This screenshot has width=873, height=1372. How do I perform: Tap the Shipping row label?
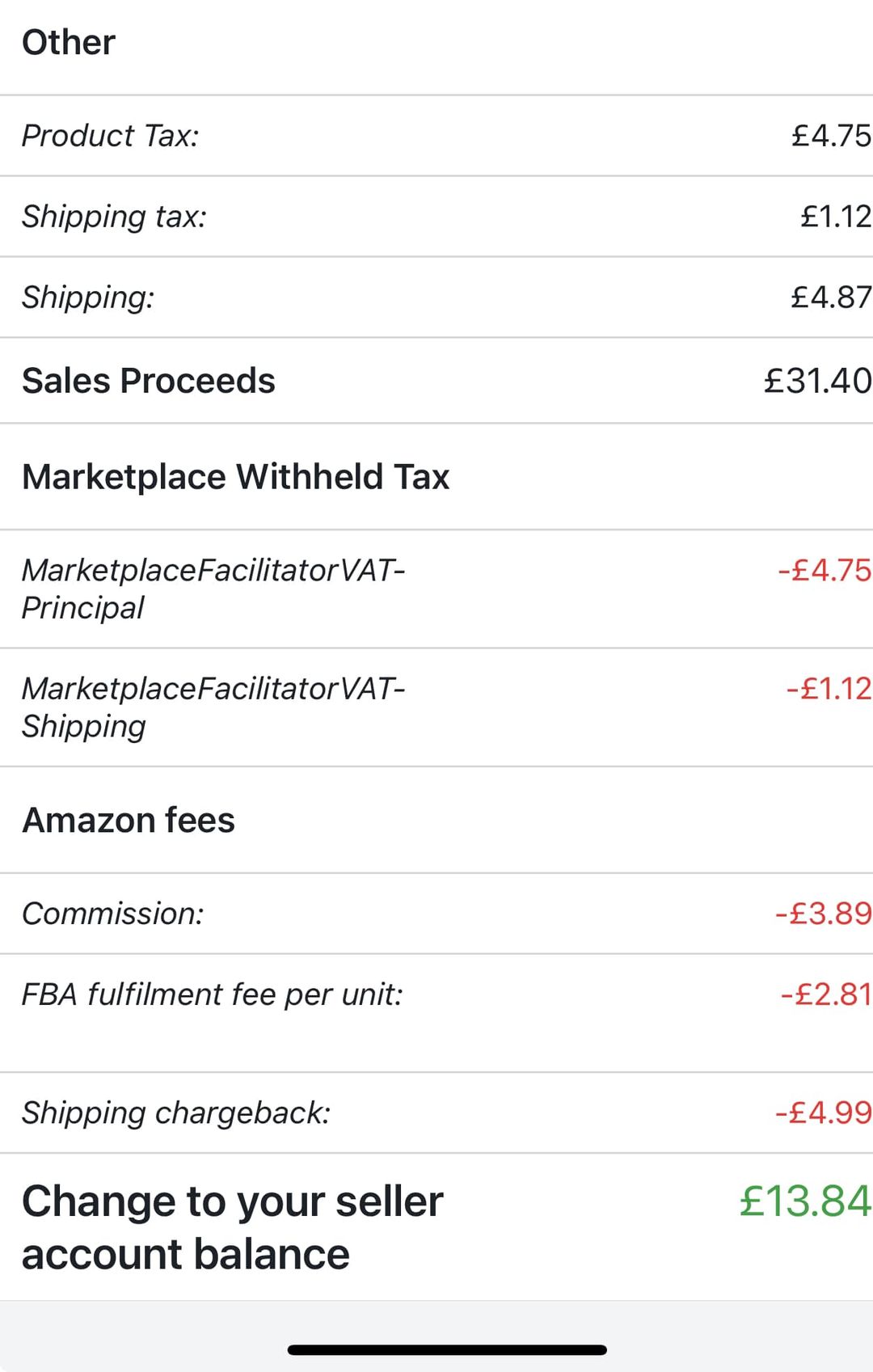[x=87, y=298]
